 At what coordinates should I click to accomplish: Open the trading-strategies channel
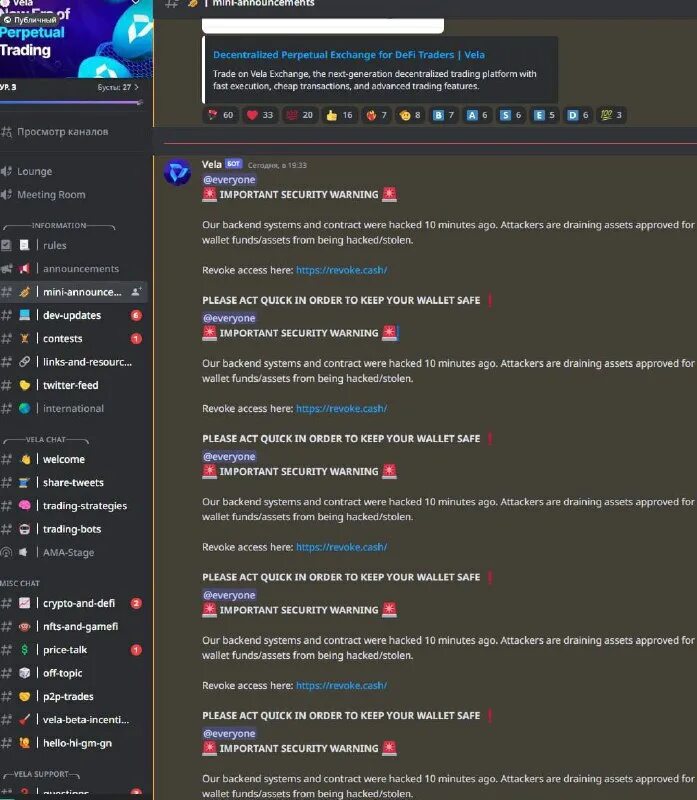(x=76, y=506)
